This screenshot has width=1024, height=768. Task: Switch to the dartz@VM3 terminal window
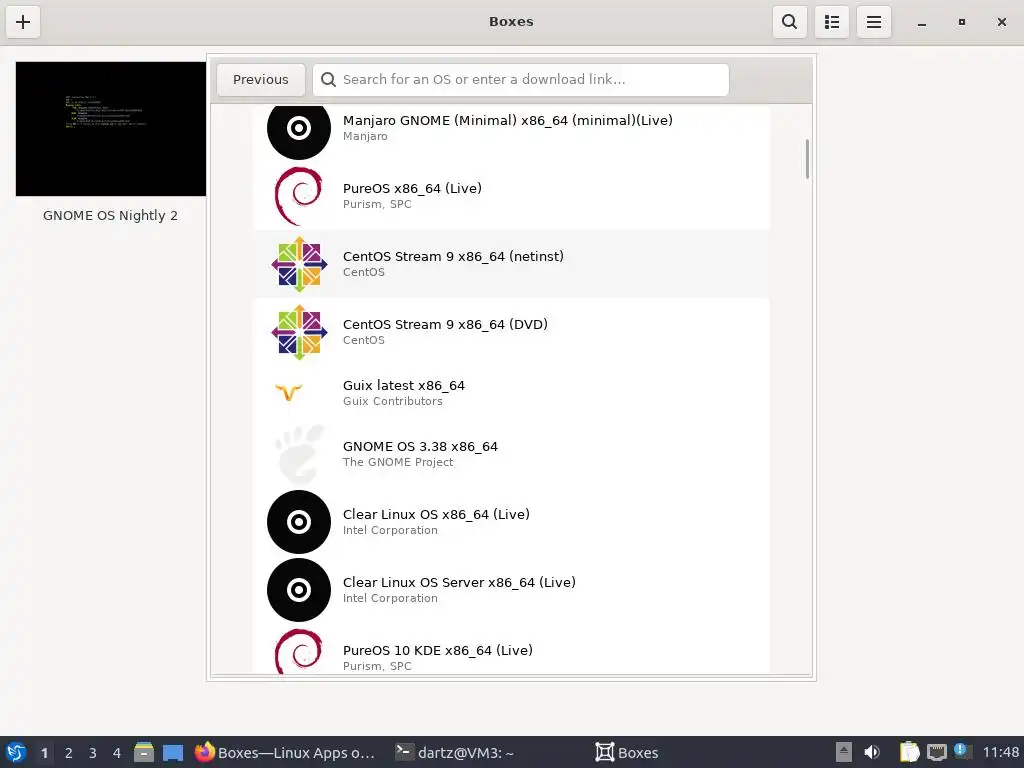[455, 752]
